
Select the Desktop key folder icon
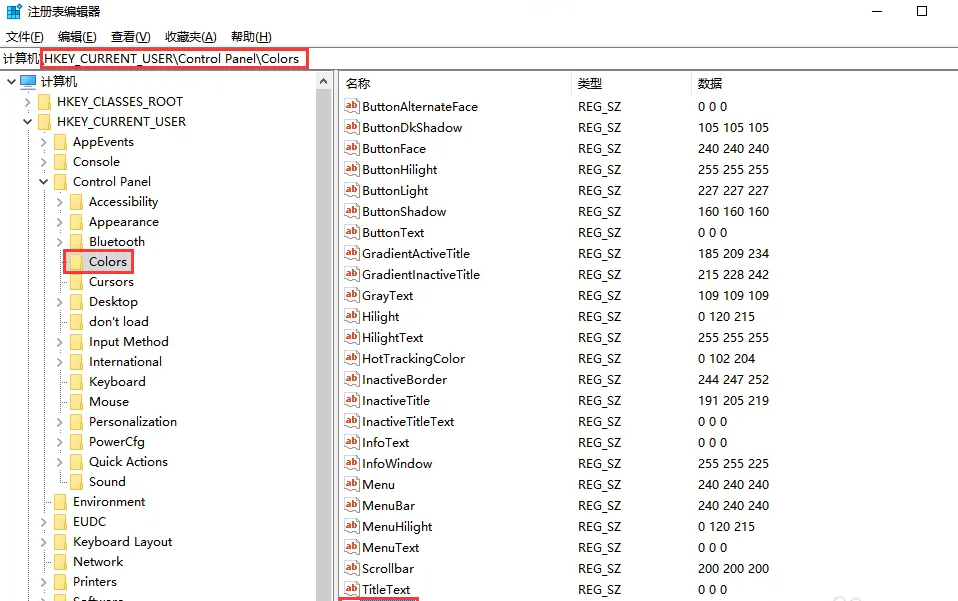[76, 301]
